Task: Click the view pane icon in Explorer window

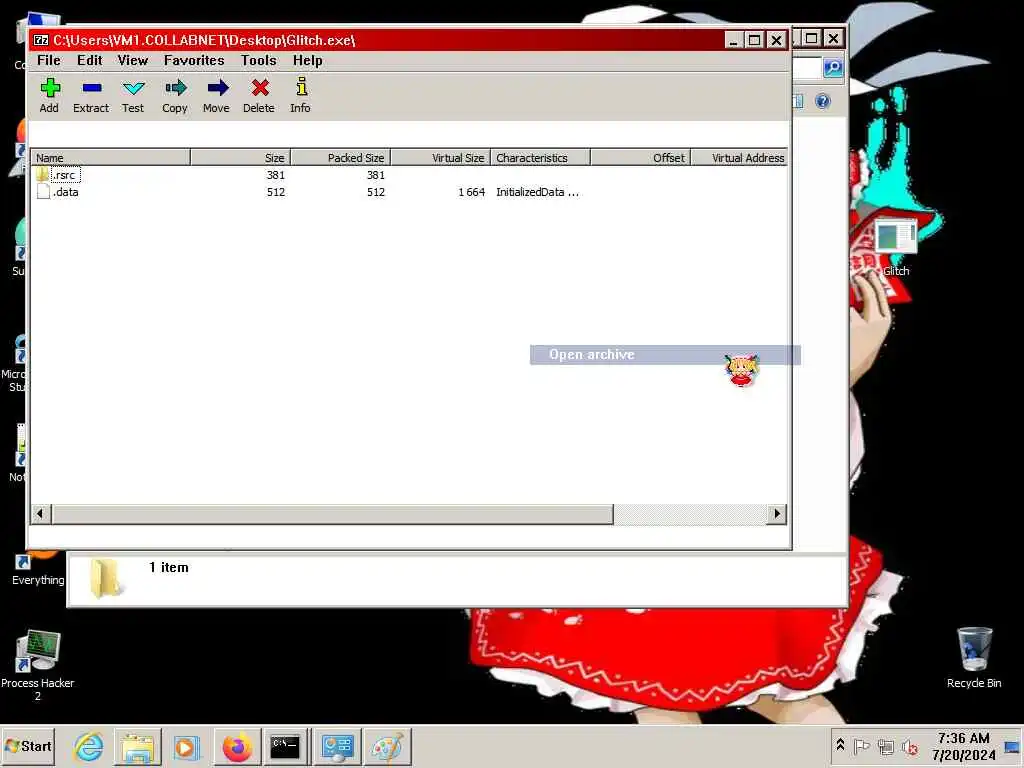Action: pos(798,101)
